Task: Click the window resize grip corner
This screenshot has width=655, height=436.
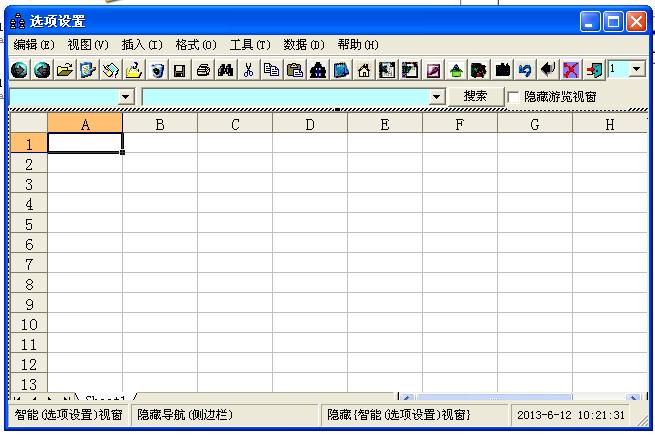Action: click(640, 420)
